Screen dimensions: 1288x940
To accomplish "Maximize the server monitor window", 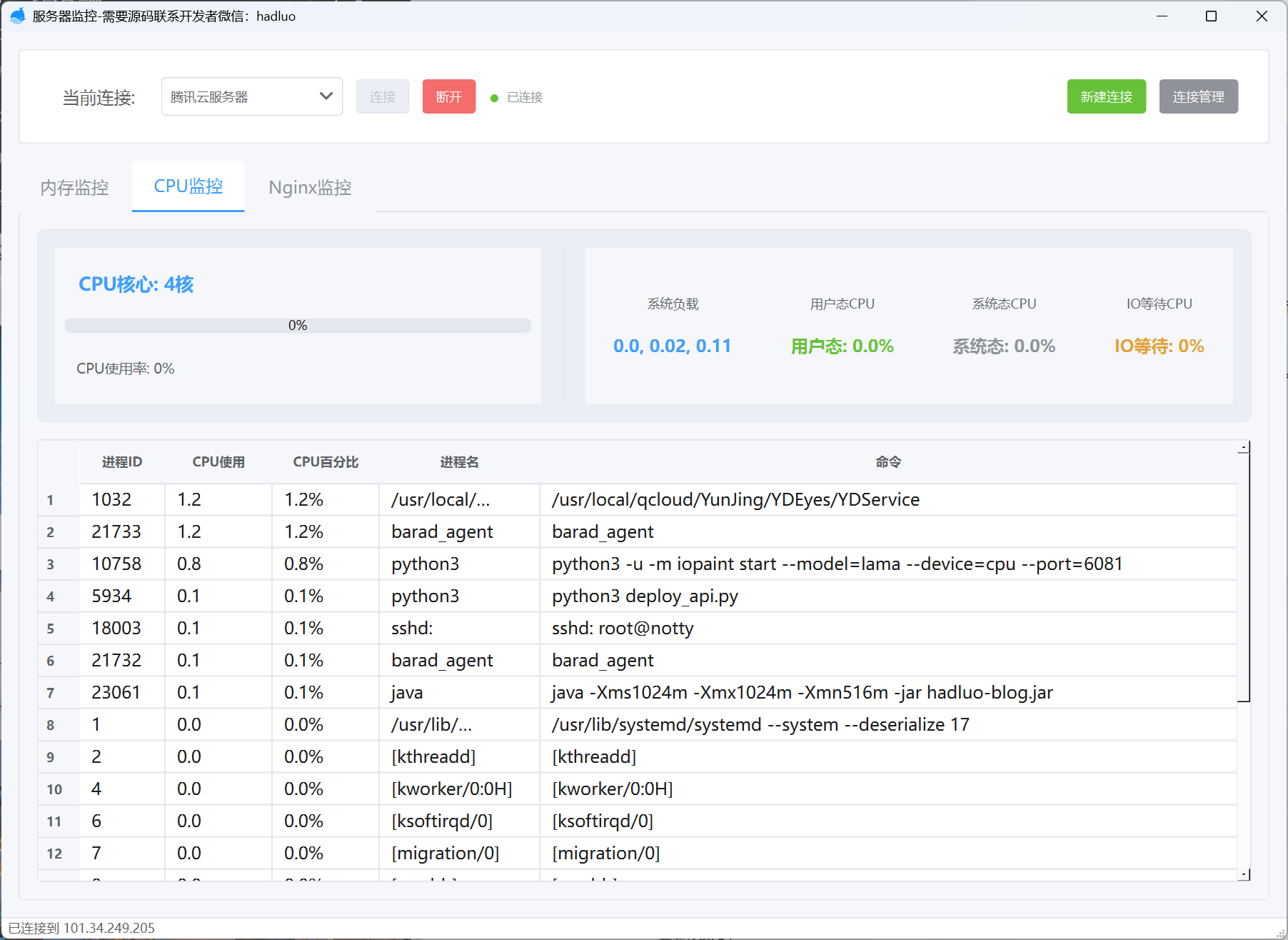I will [1212, 16].
